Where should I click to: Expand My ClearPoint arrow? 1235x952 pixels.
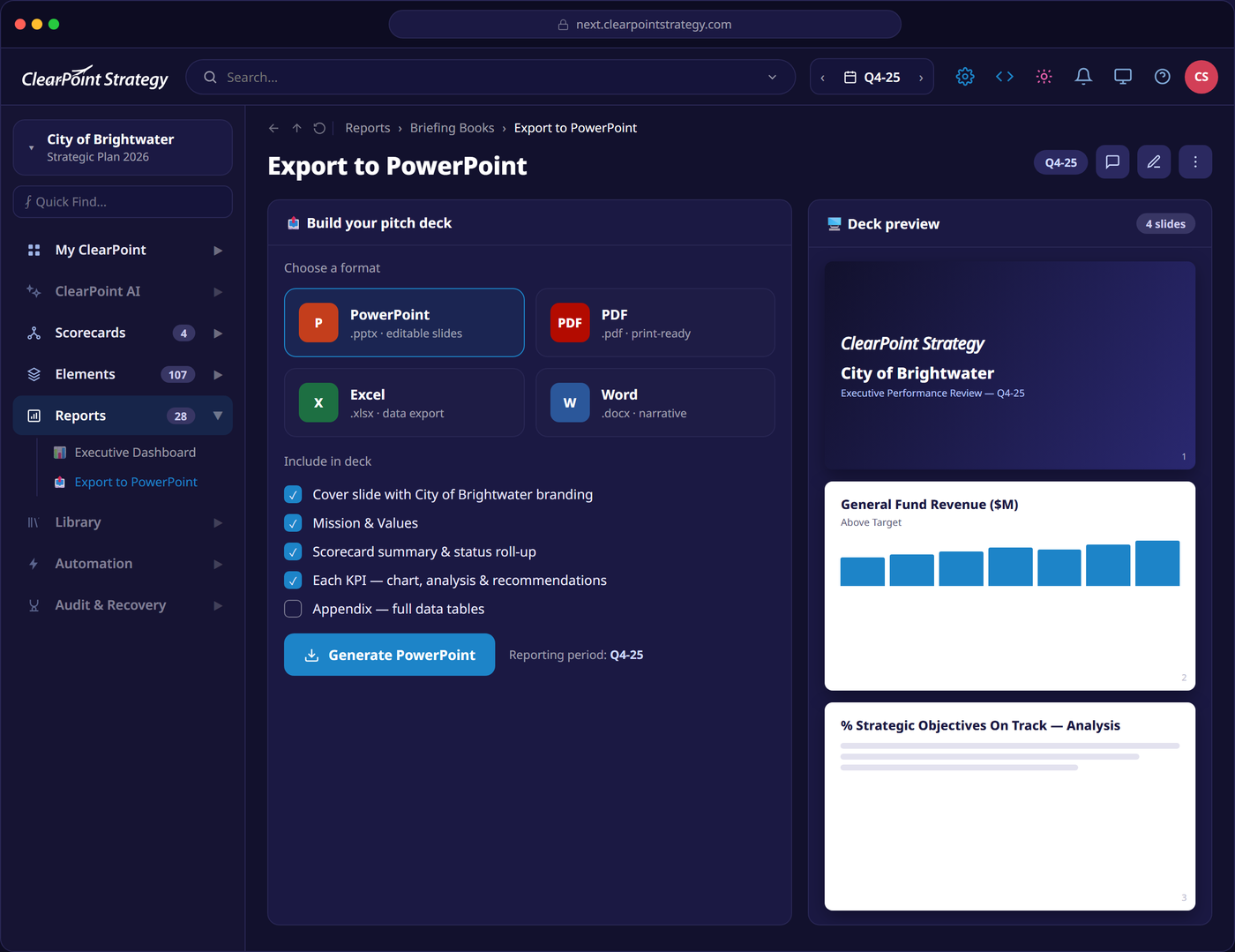click(218, 251)
